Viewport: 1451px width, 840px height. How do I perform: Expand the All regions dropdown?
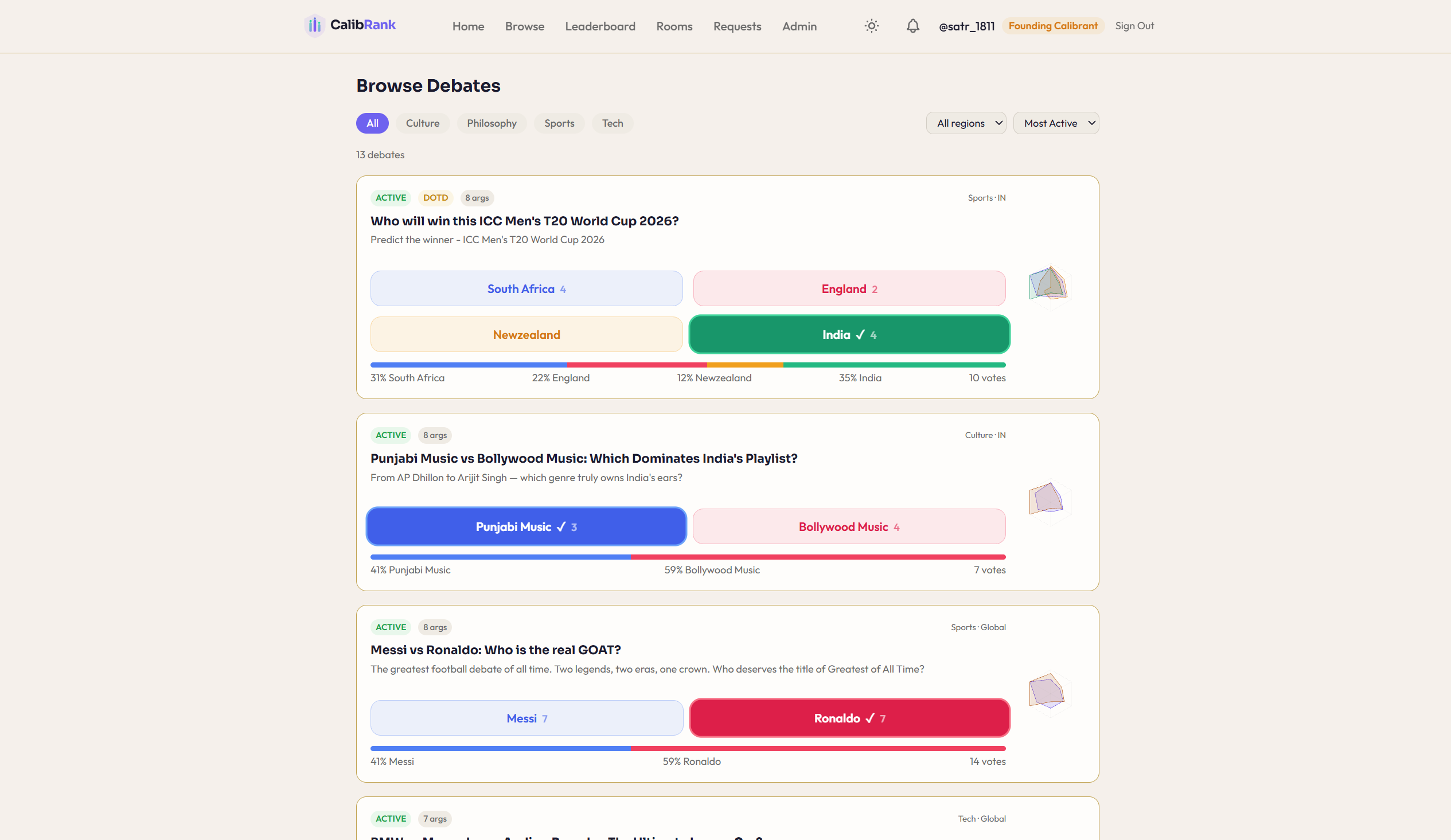coord(966,123)
